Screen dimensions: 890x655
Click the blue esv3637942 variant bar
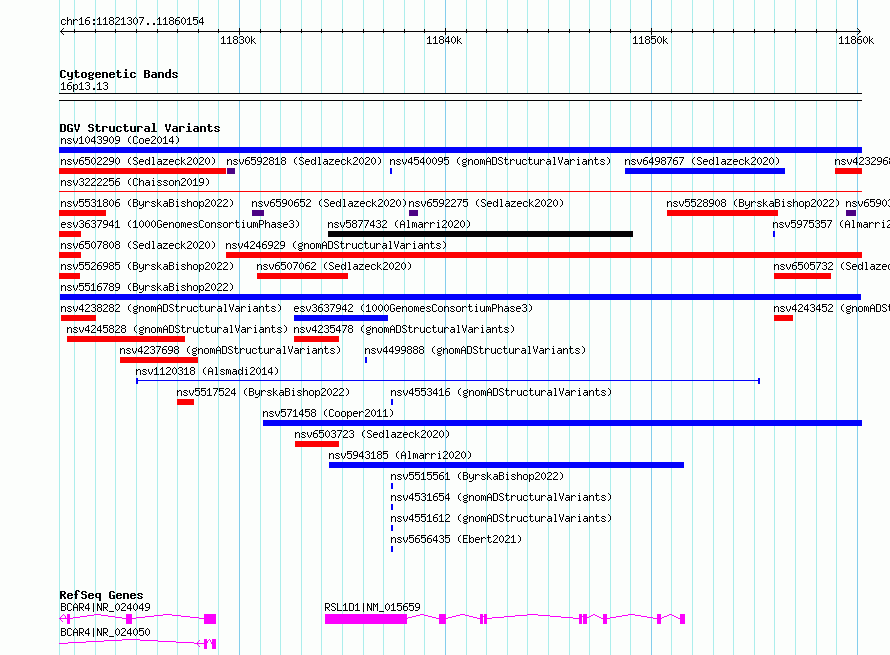coord(341,318)
